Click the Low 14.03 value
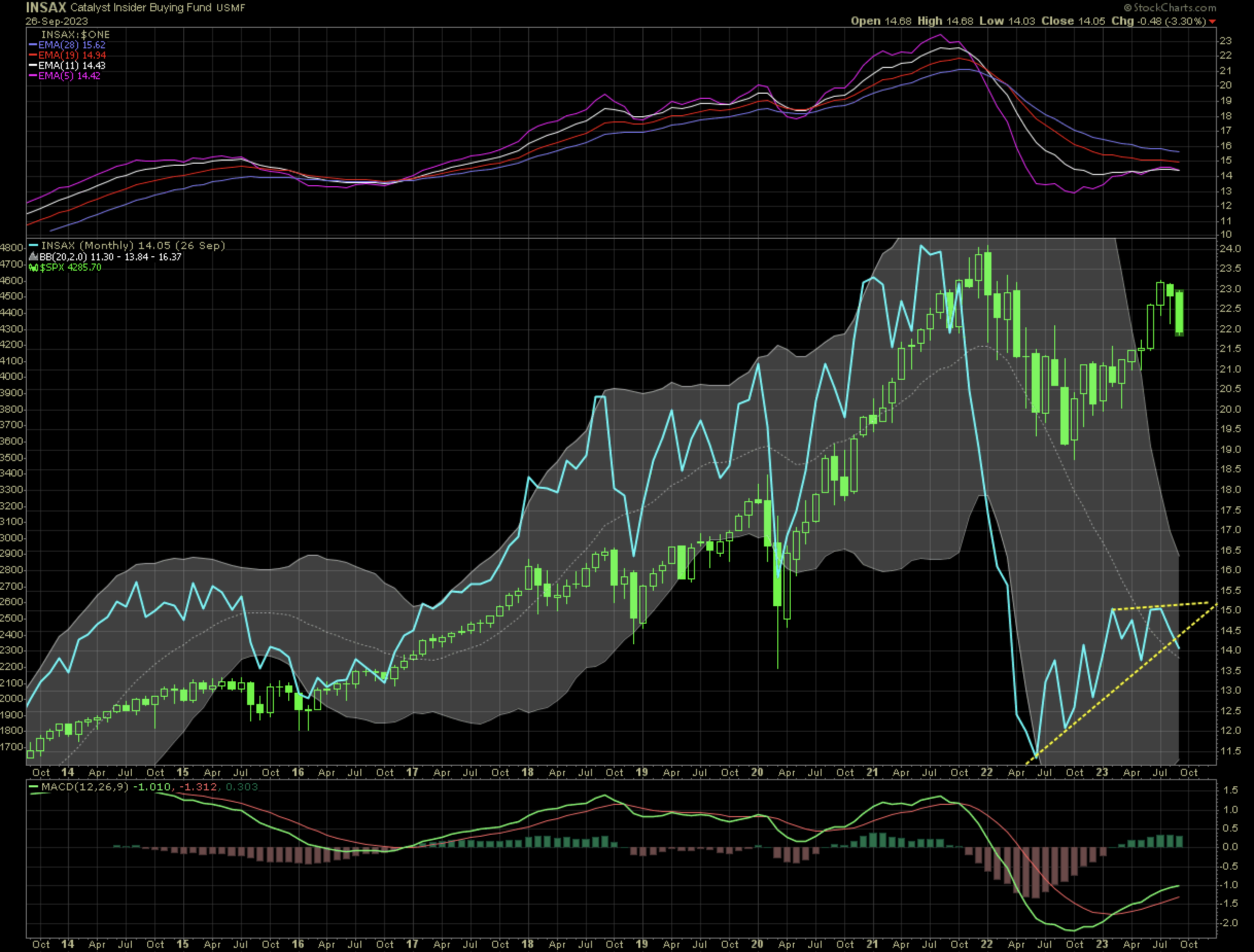The width and height of the screenshot is (1254, 952). (x=1007, y=21)
